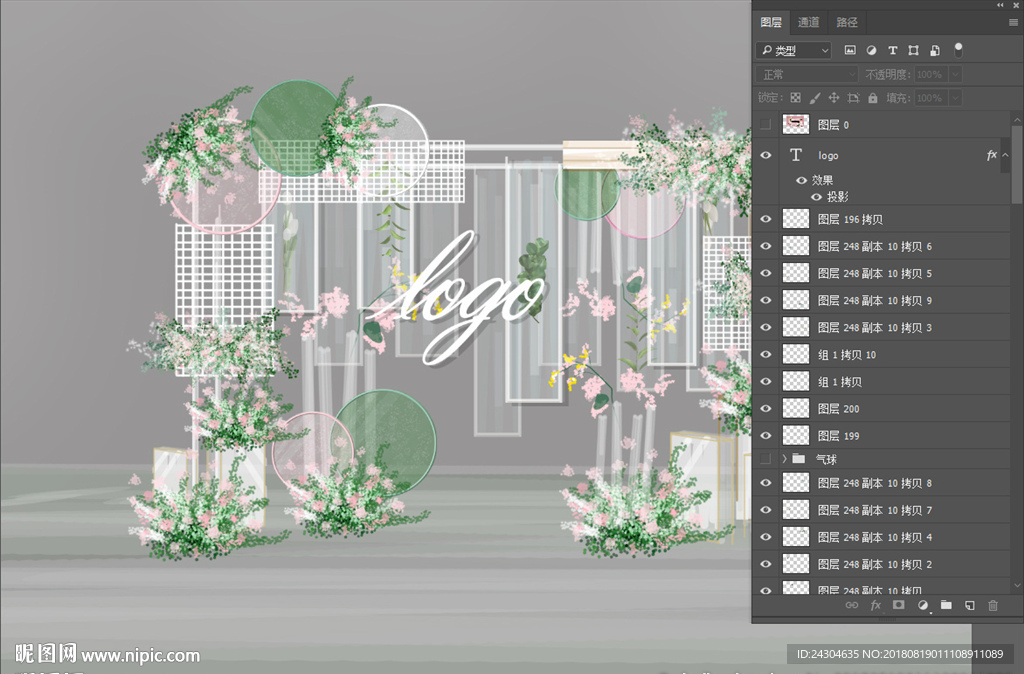Filter layers by adjustment layer type

pos(871,50)
